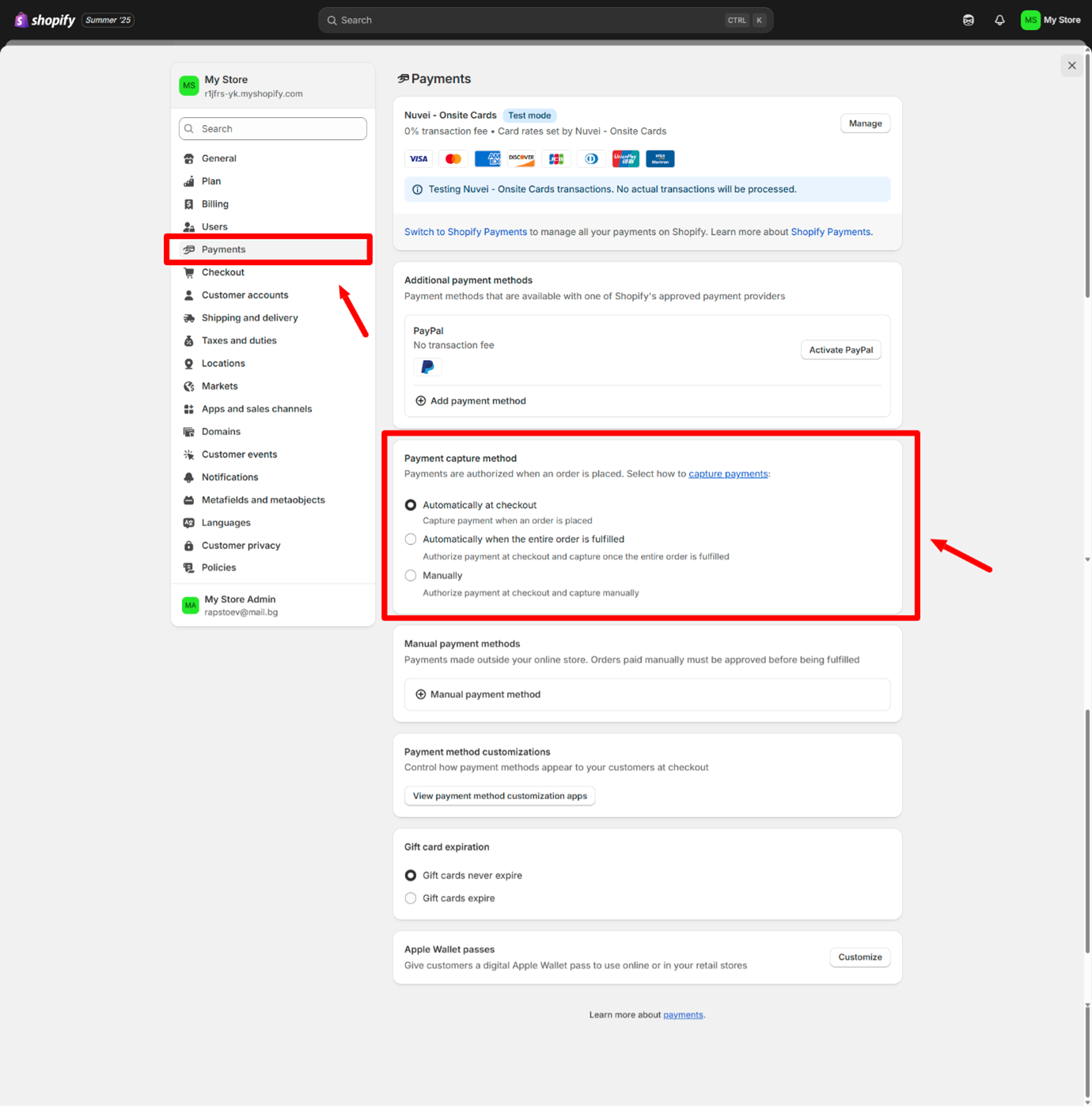Click the Visa card icon
Viewport: 1092px width, 1107px height.
[419, 159]
